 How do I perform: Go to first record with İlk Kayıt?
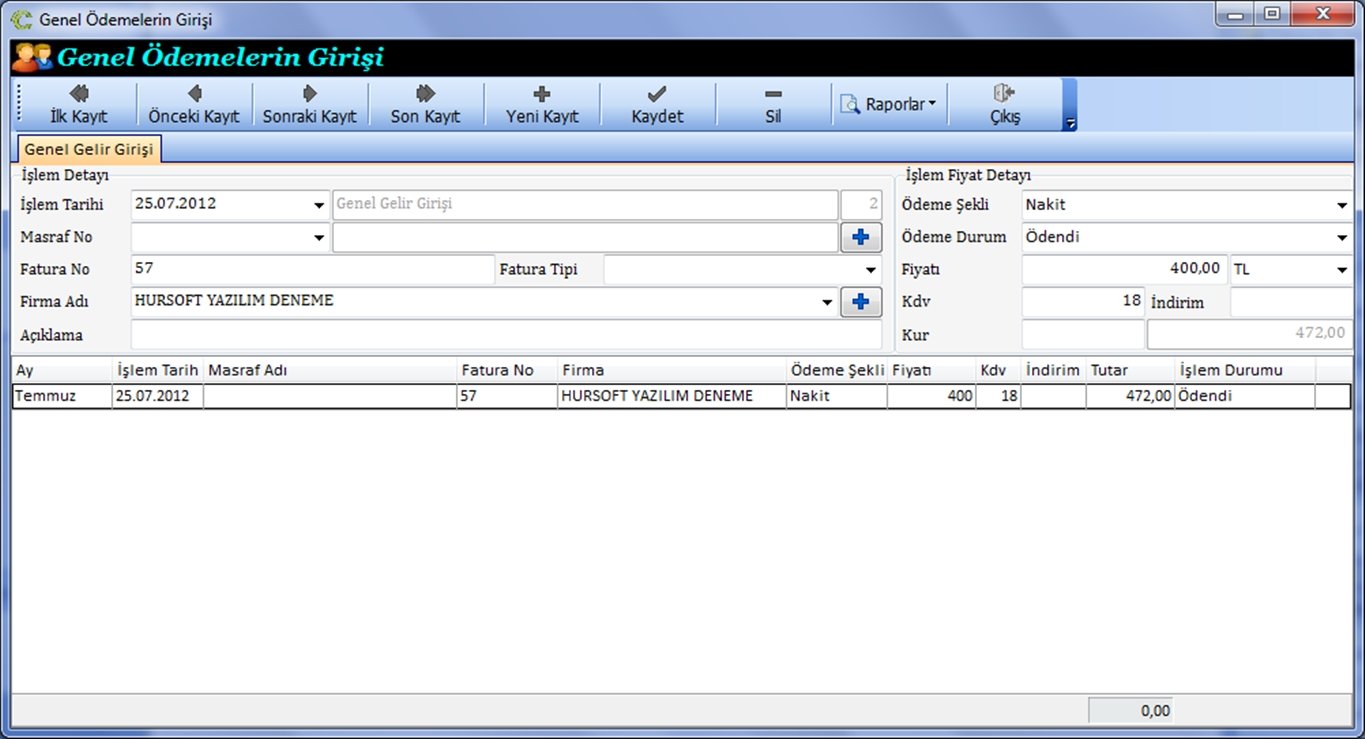tap(78, 104)
